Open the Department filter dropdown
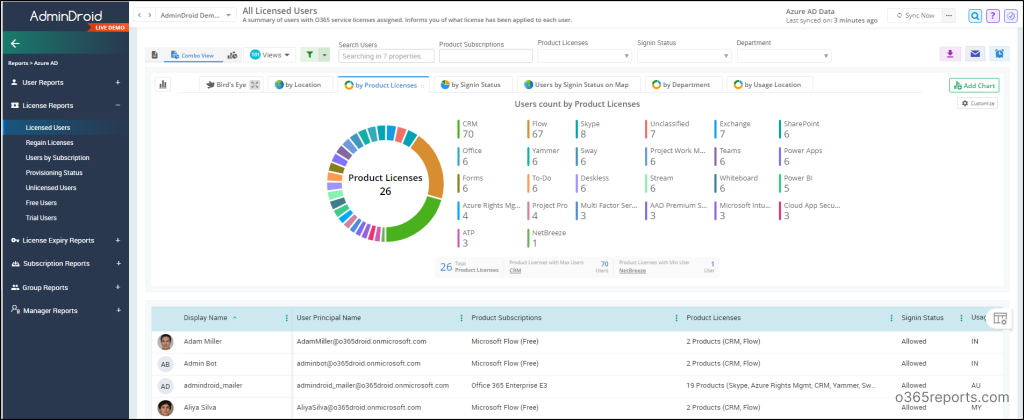The width and height of the screenshot is (1024, 420). coord(784,56)
